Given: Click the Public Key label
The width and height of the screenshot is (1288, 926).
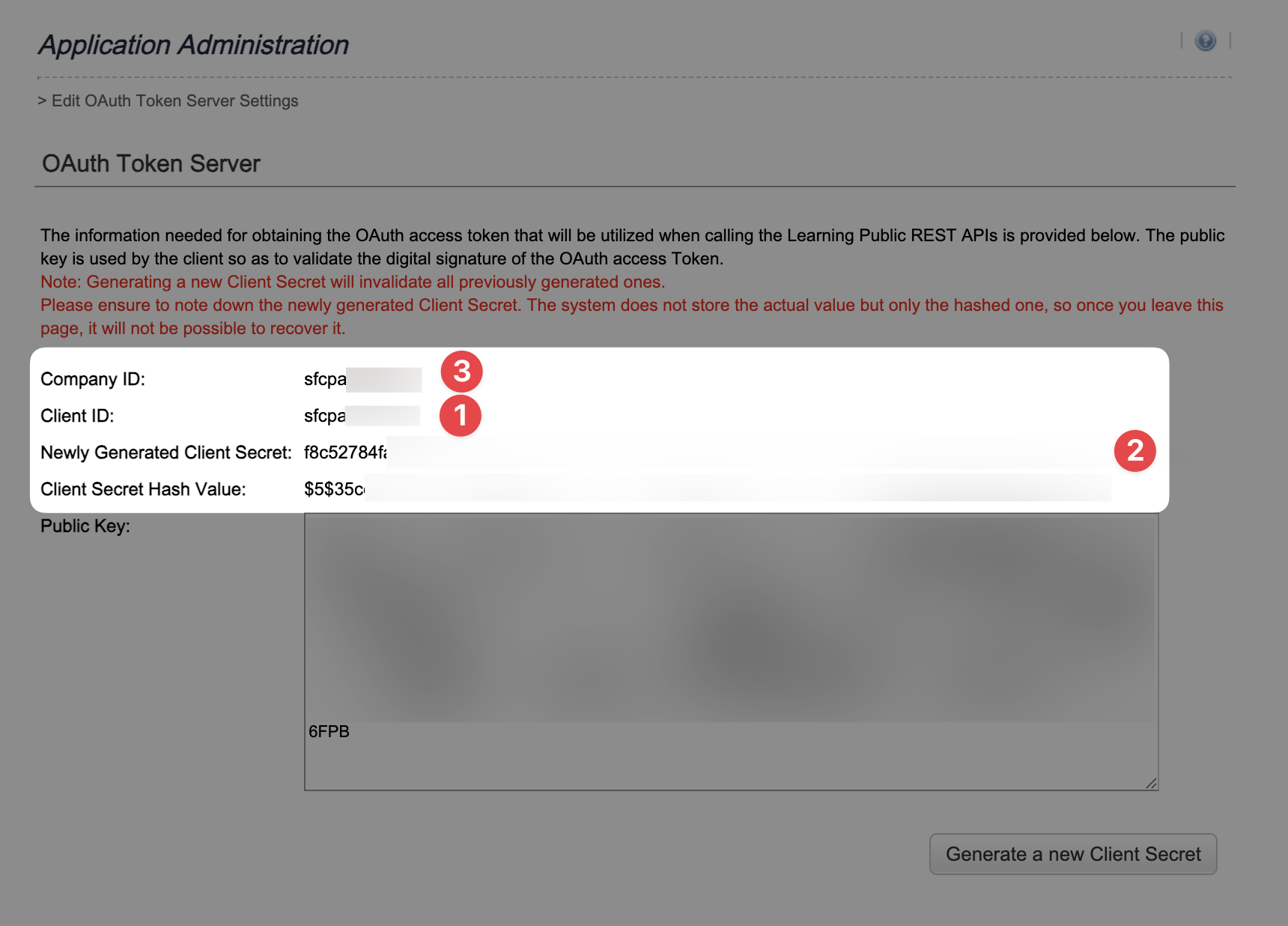Looking at the screenshot, I should pos(85,526).
